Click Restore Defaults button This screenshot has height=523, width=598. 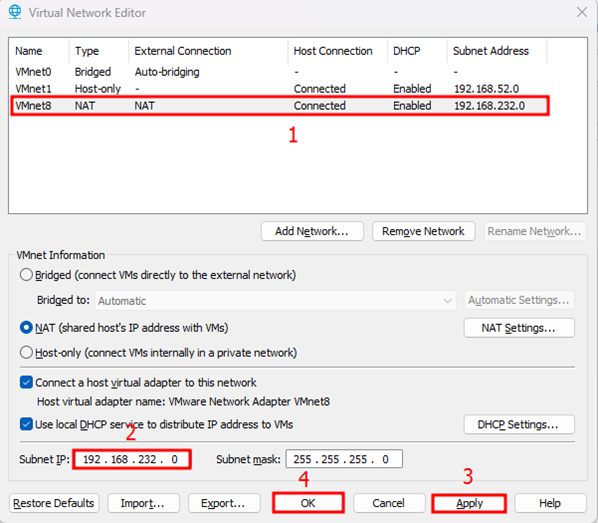click(54, 503)
